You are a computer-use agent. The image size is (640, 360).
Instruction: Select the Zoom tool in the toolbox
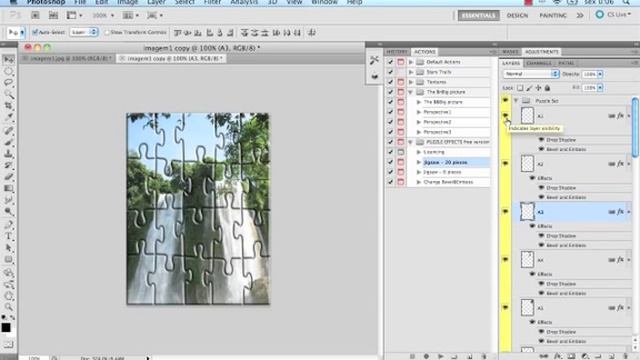[8, 307]
